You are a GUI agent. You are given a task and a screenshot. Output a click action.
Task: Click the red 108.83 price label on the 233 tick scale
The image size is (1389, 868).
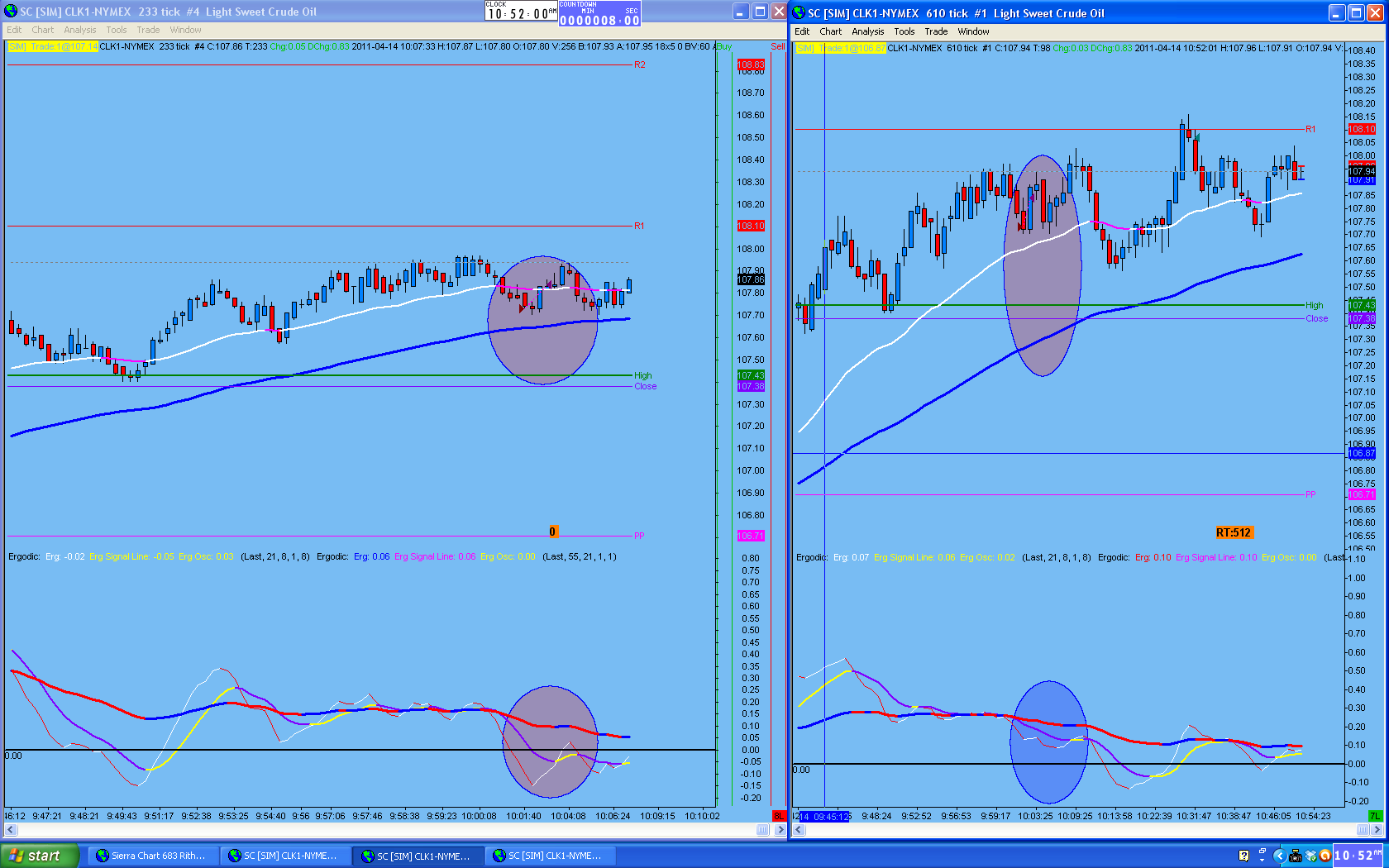tap(751, 64)
